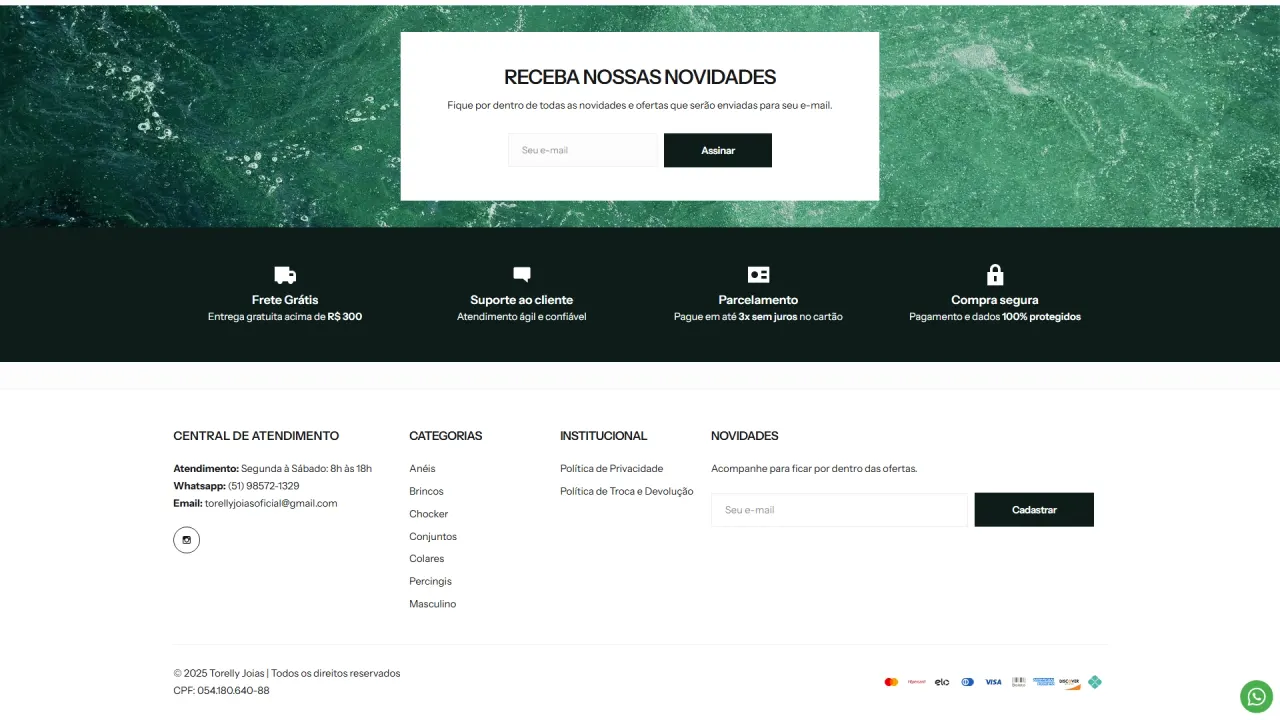The width and height of the screenshot is (1280, 720).
Task: Focus the Novidades footer email field
Action: (x=839, y=510)
